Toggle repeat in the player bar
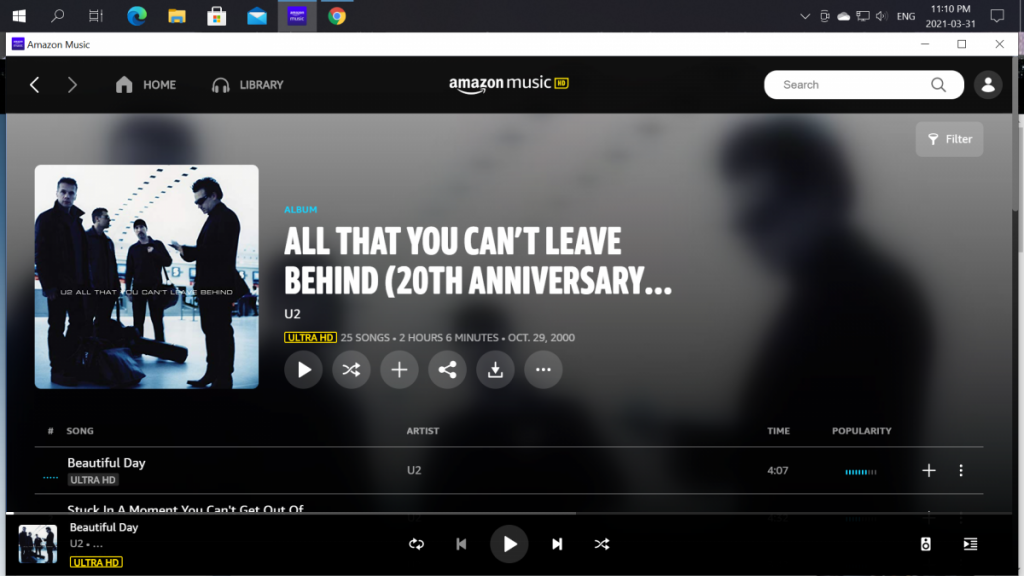1024x576 pixels. tap(417, 544)
